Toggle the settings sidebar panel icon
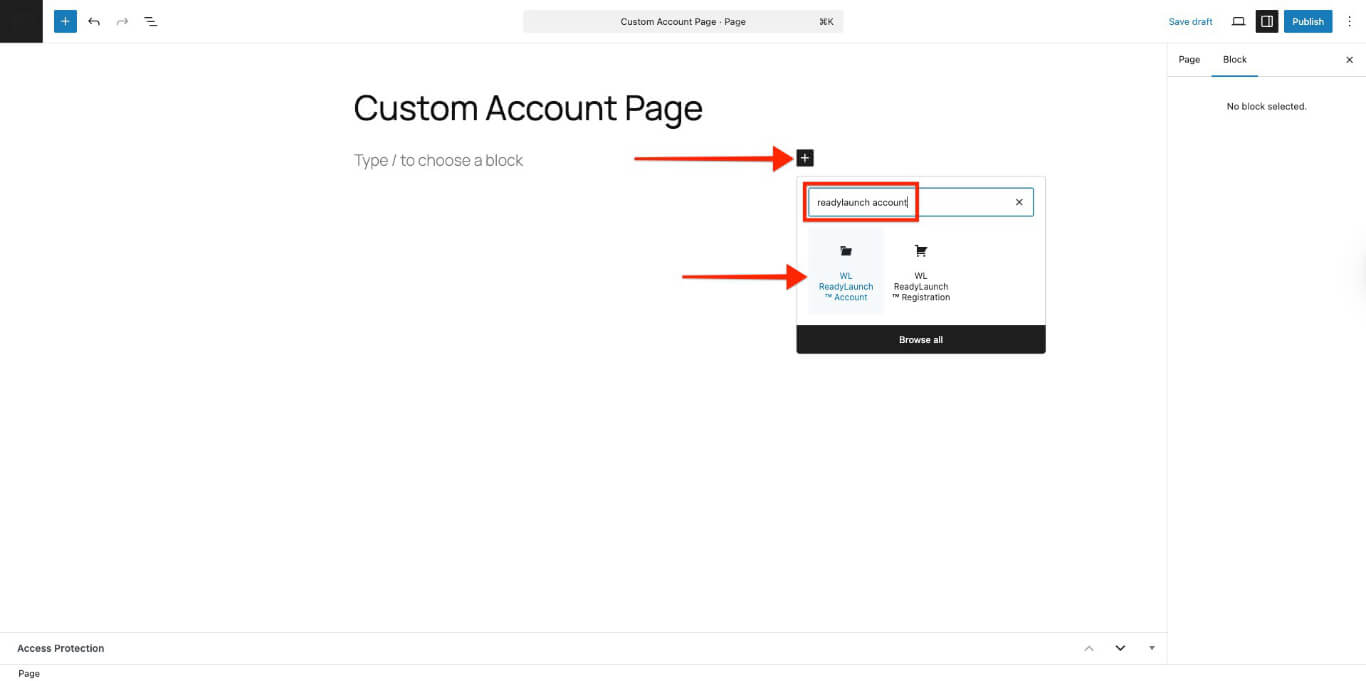The image size is (1366, 681). tap(1267, 21)
